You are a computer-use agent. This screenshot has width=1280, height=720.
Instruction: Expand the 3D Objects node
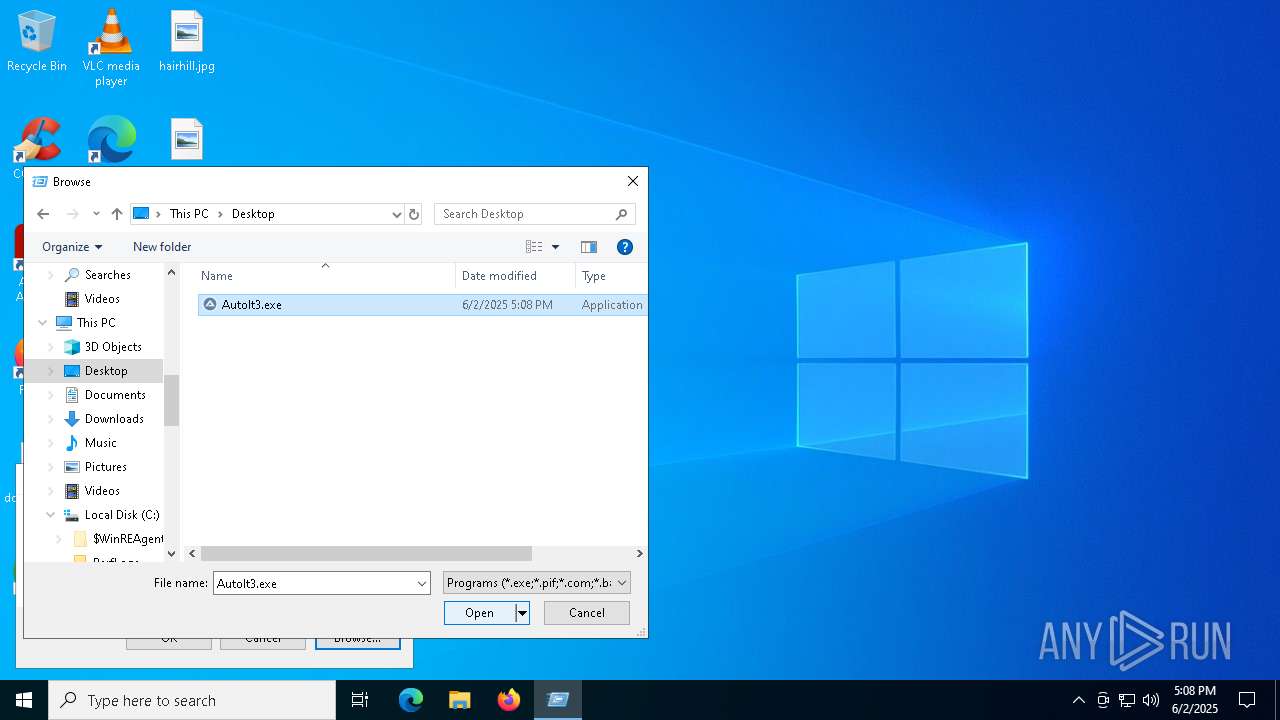pyautogui.click(x=50, y=347)
